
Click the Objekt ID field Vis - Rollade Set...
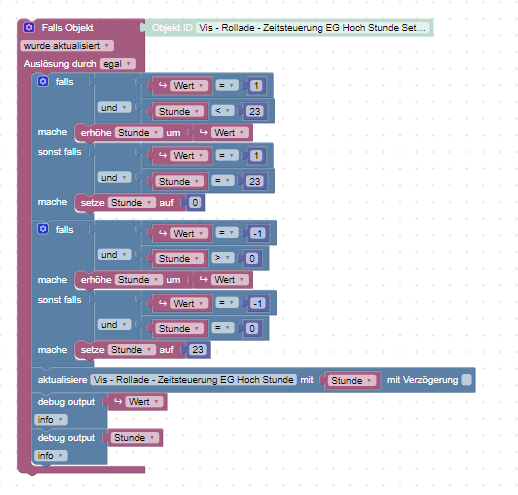pos(312,28)
